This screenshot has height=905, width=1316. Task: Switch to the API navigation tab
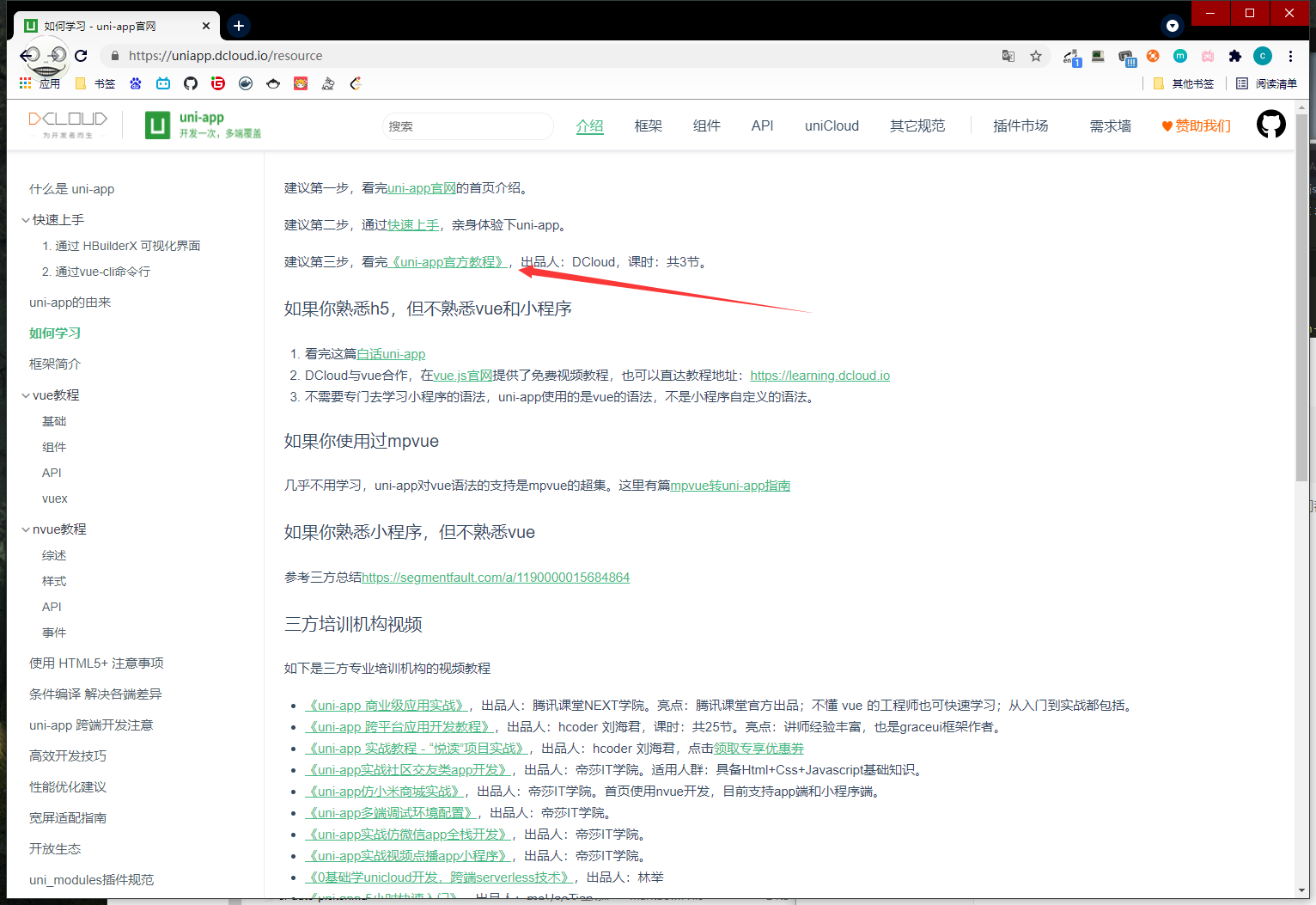click(x=762, y=125)
